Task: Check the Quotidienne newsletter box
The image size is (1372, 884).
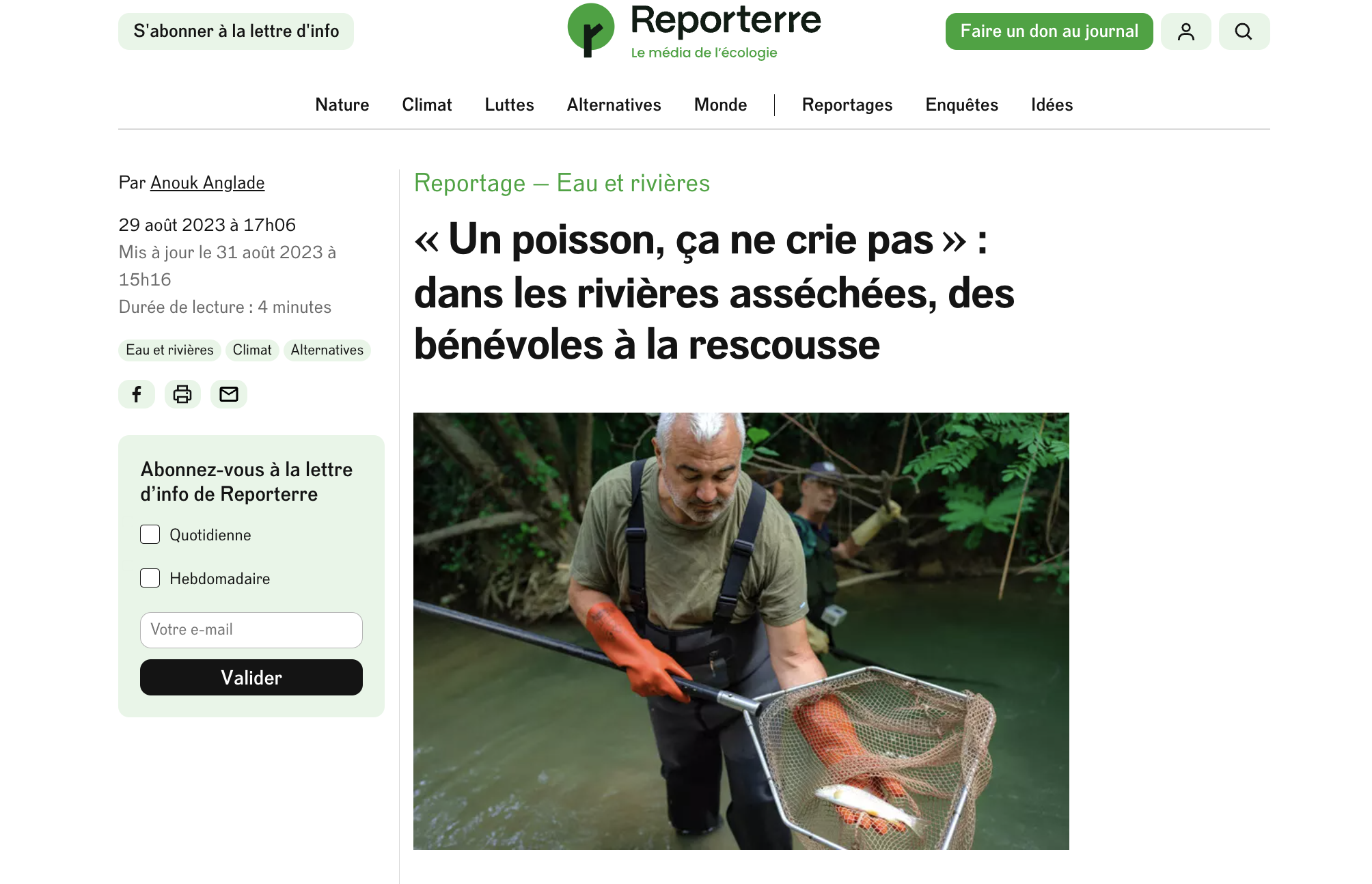Action: coord(150,534)
